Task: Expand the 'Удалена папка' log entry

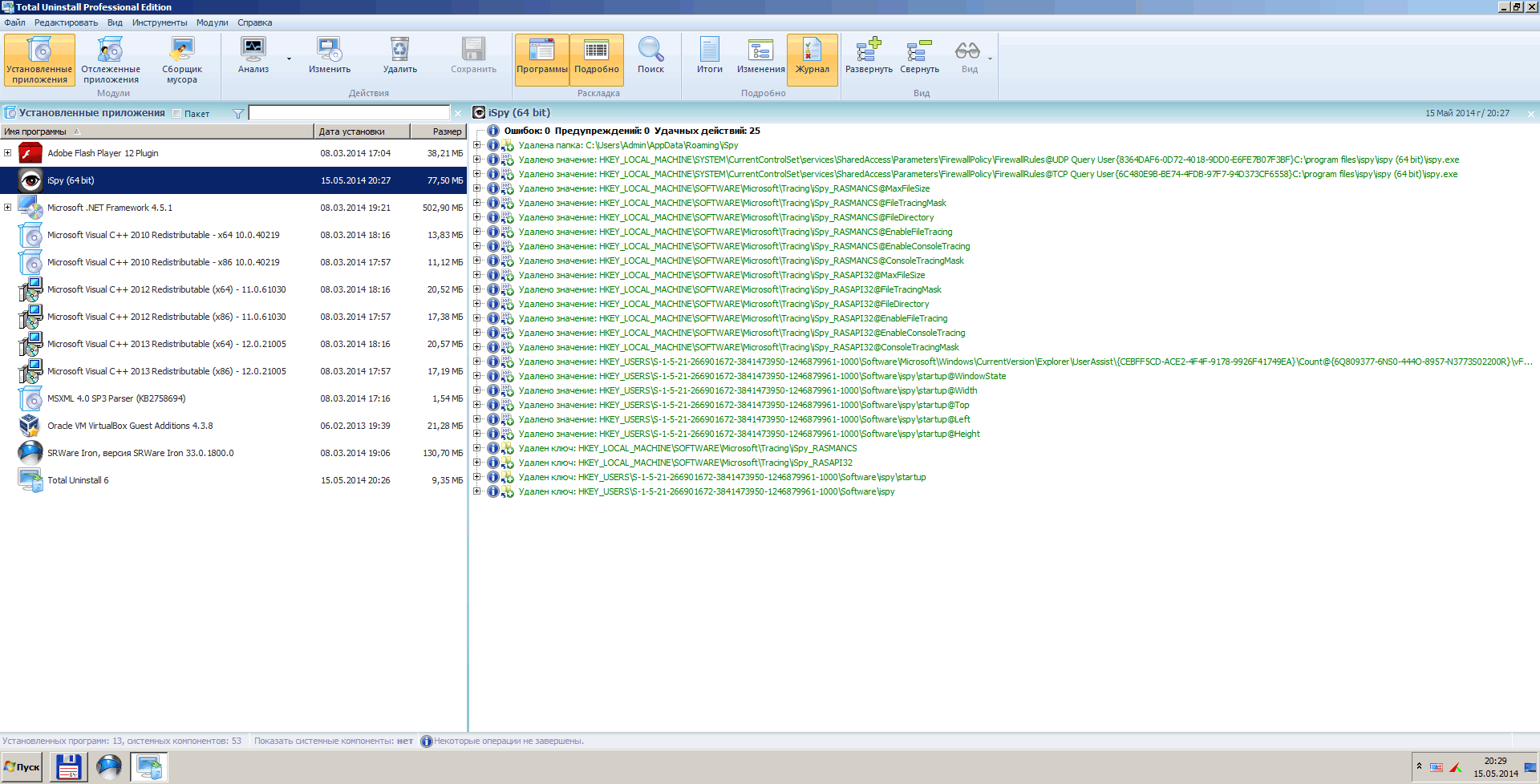Action: 476,145
